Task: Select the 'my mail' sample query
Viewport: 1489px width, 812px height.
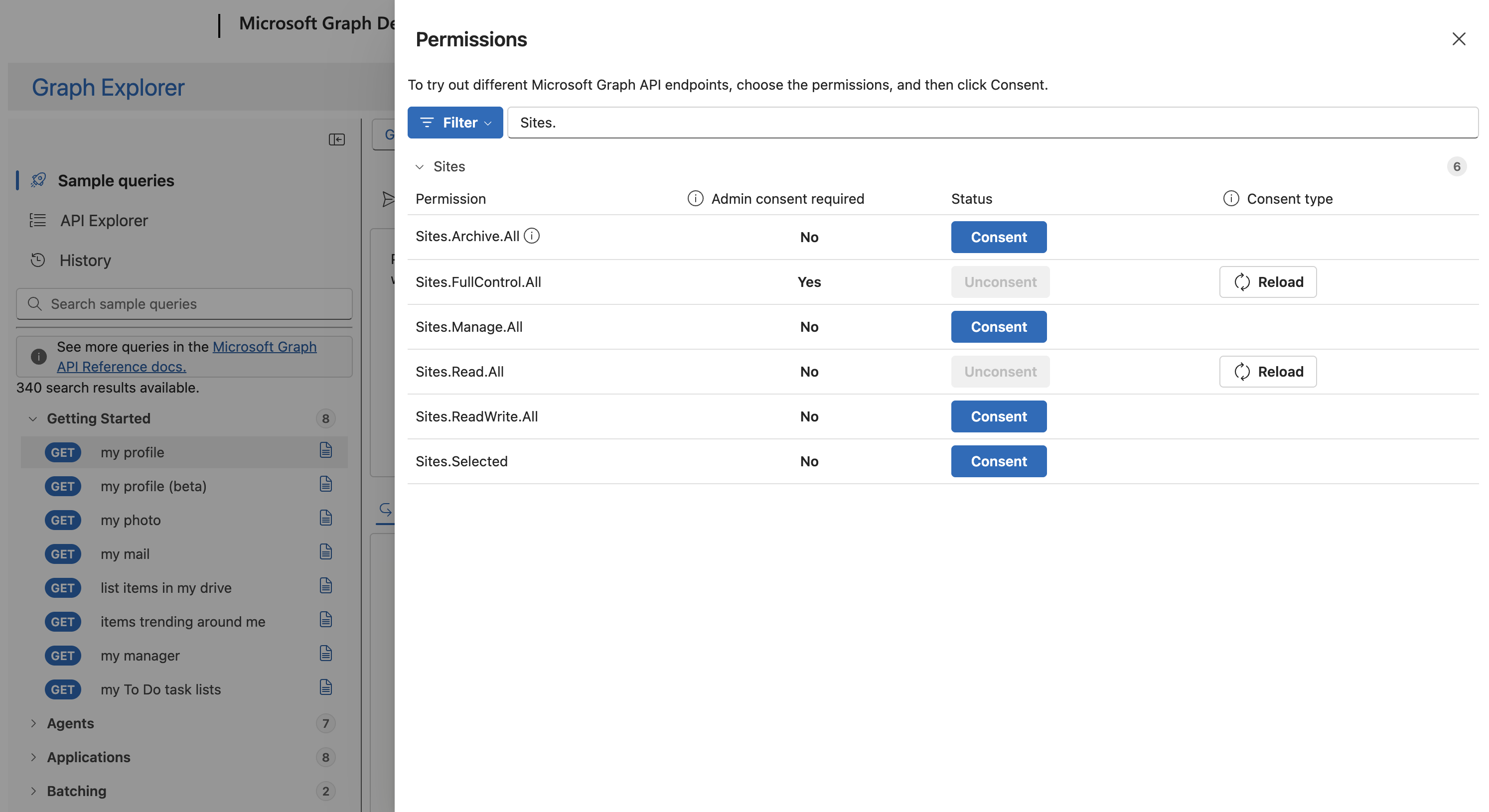Action: click(184, 553)
